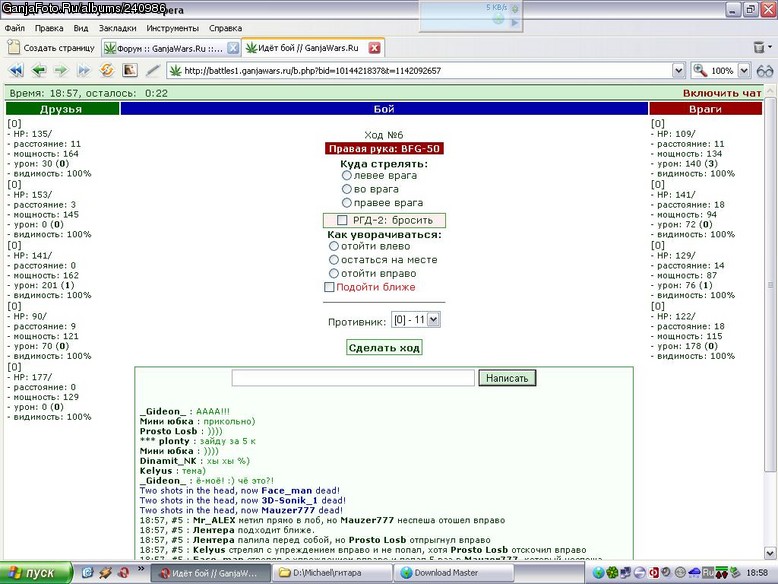The image size is (778, 584).
Task: Click the glasses fit-to-width icon
Action: [x=765, y=71]
